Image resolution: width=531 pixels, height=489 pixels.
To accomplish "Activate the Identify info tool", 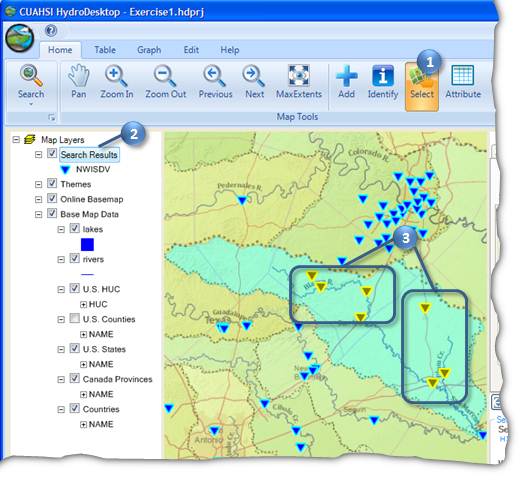I will tap(383, 81).
